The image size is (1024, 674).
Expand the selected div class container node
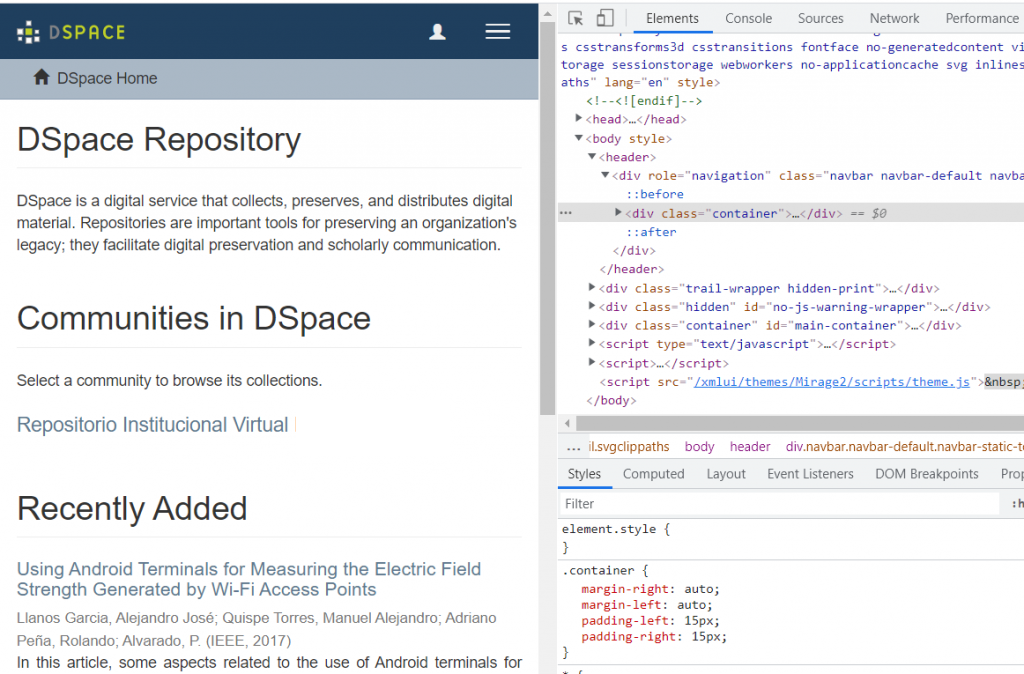(x=618, y=212)
